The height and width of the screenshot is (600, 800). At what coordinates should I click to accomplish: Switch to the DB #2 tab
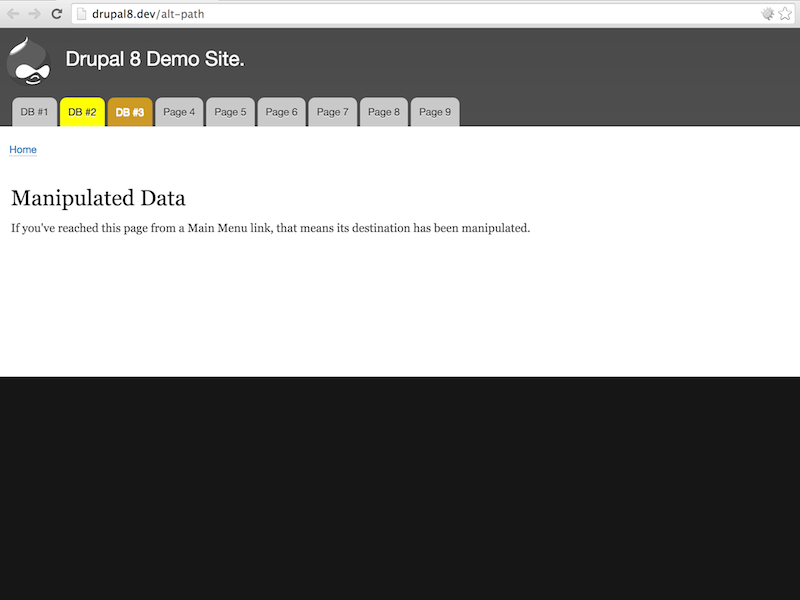point(82,112)
